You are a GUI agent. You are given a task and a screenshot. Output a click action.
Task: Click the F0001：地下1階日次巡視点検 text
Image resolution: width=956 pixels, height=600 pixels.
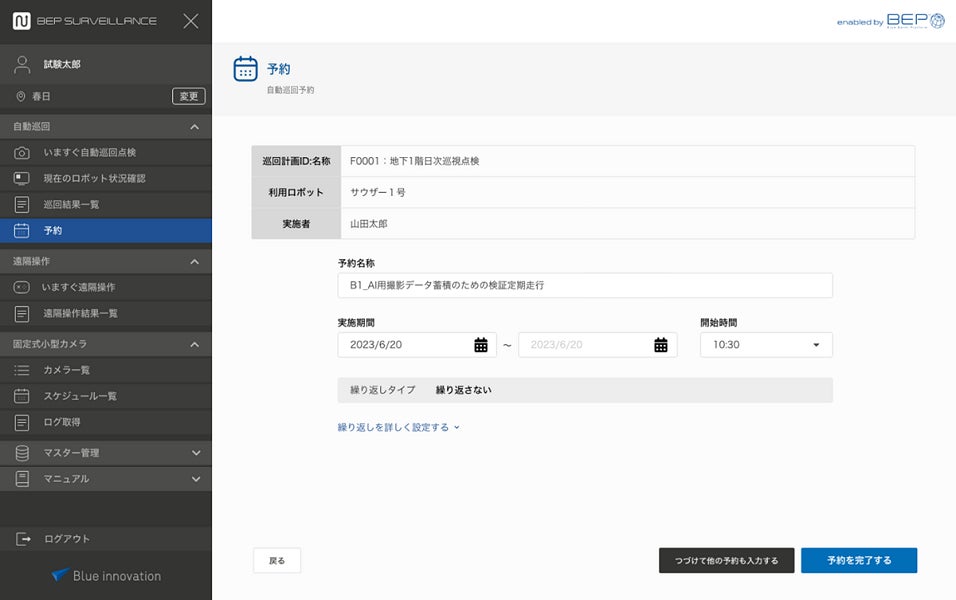[x=415, y=161]
